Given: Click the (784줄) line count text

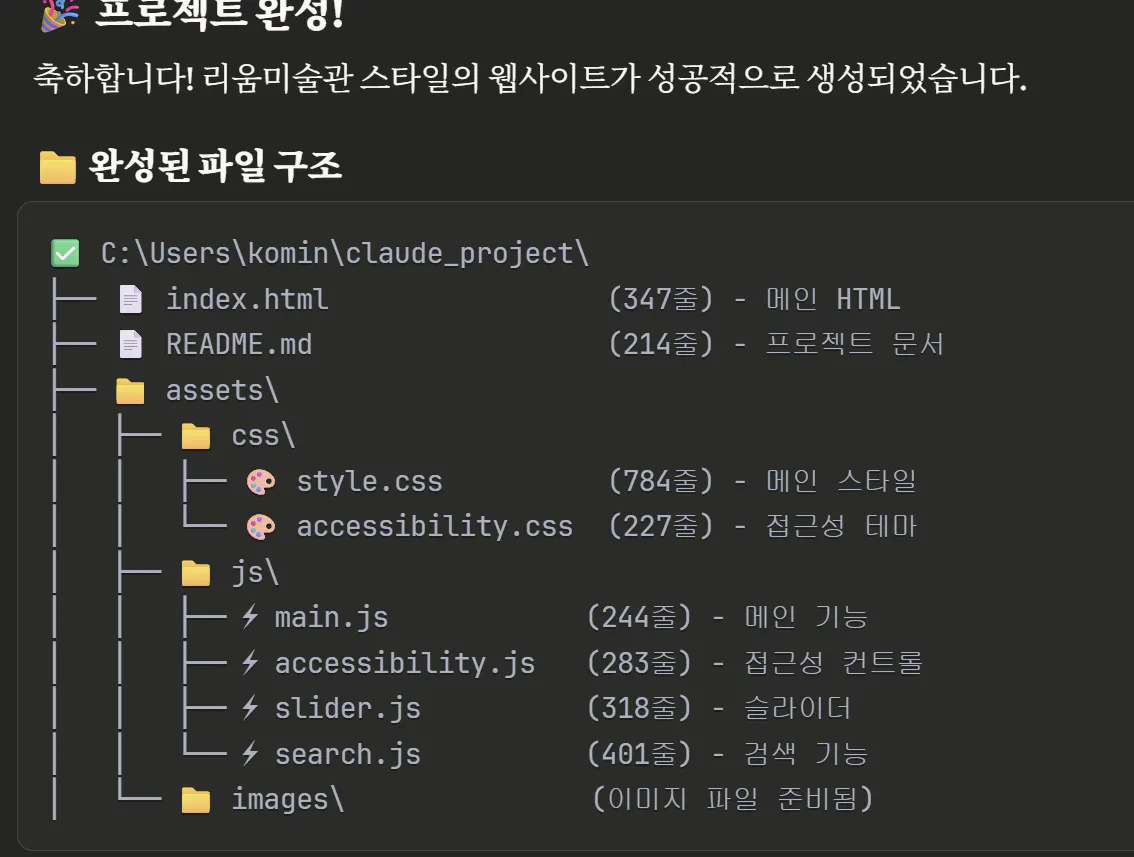Looking at the screenshot, I should (x=661, y=482).
